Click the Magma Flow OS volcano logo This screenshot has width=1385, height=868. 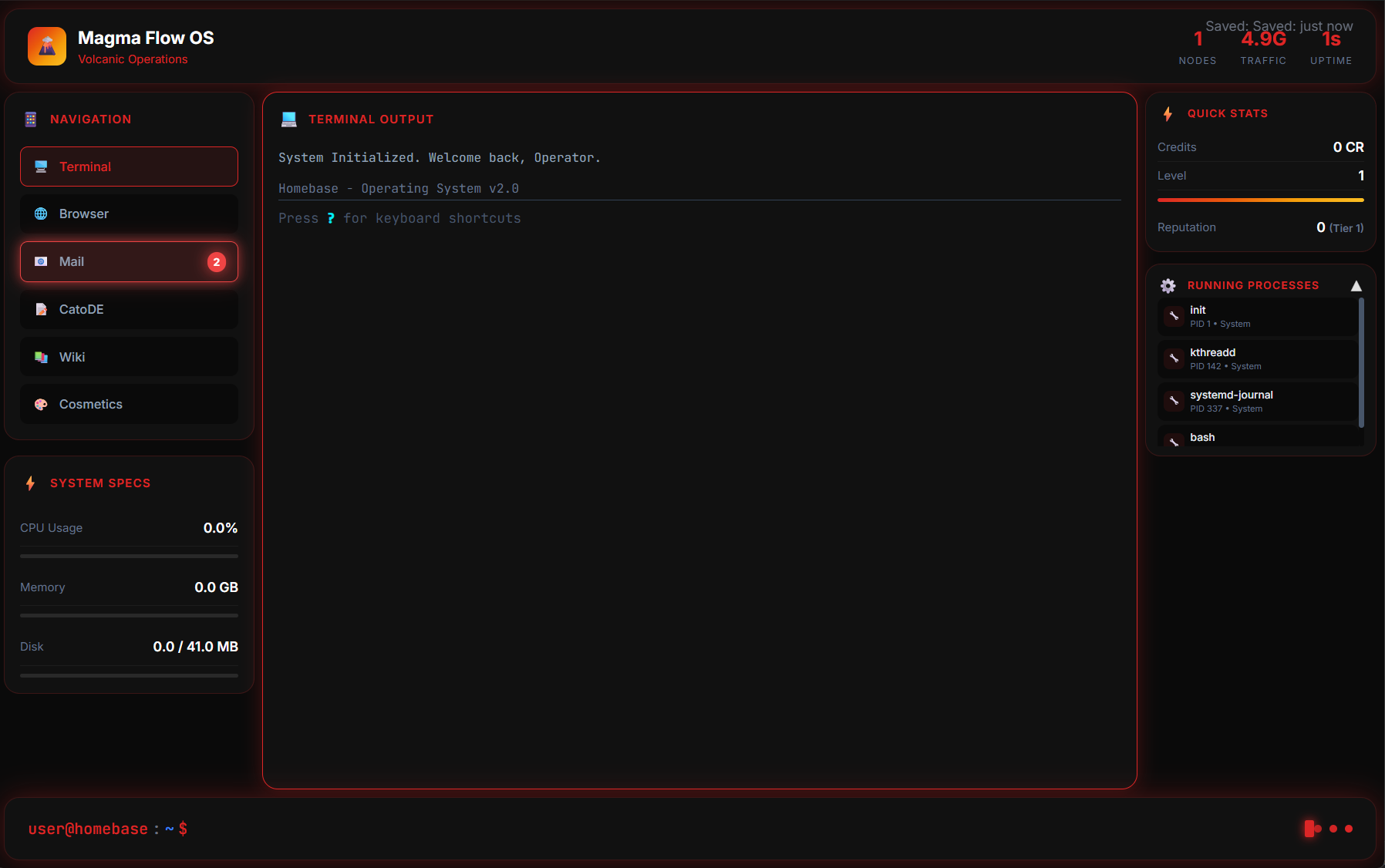pos(47,46)
